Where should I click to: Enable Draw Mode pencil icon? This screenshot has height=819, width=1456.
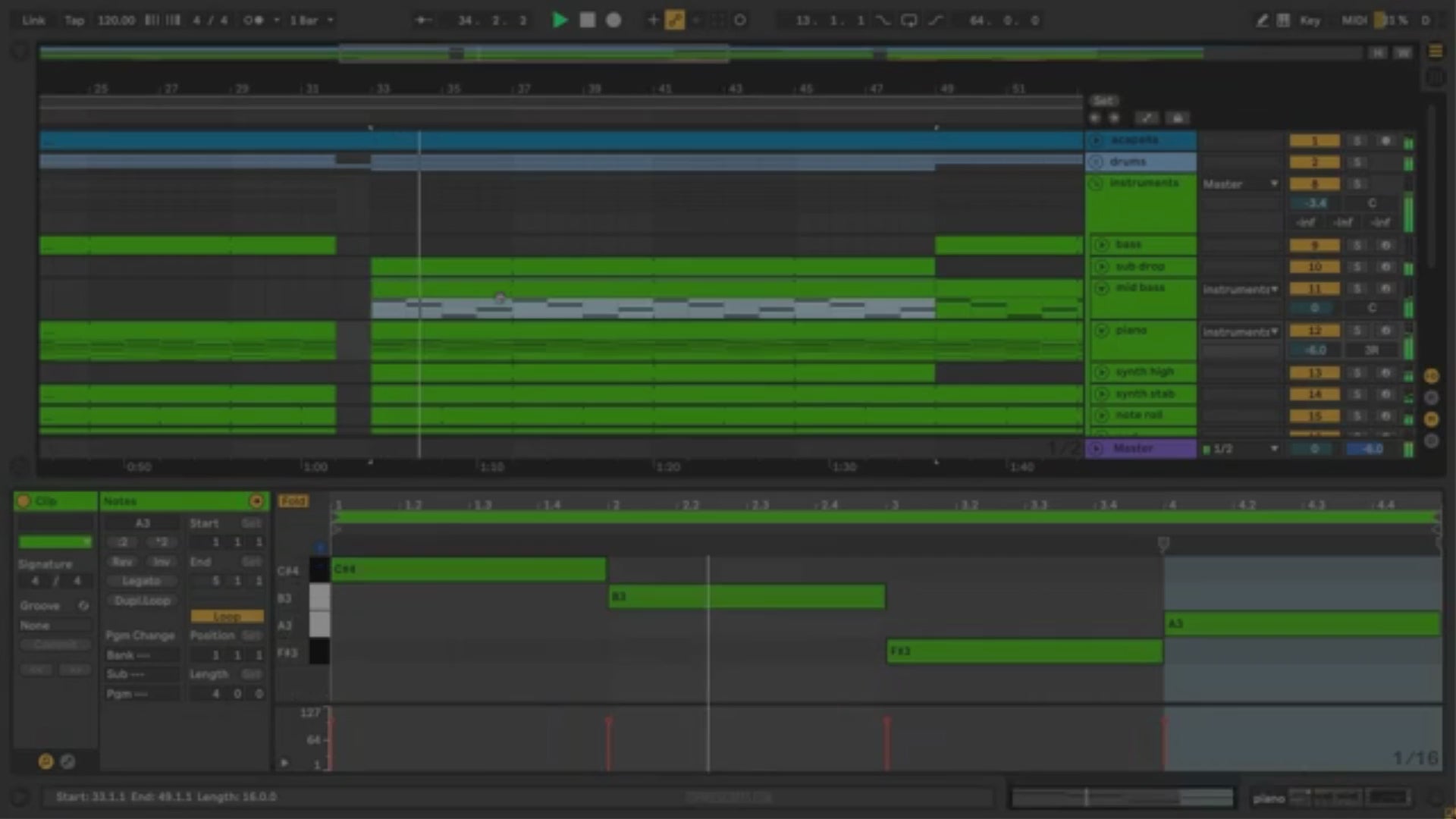(1261, 20)
